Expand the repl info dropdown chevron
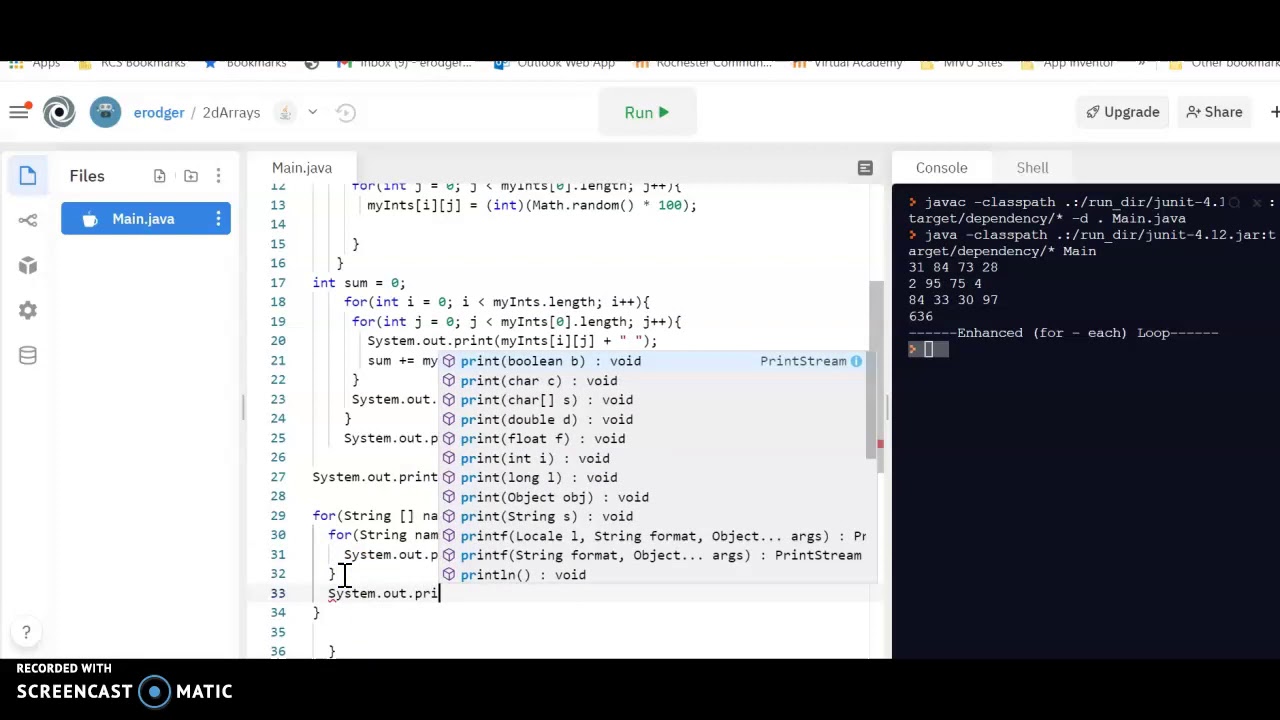 312,112
